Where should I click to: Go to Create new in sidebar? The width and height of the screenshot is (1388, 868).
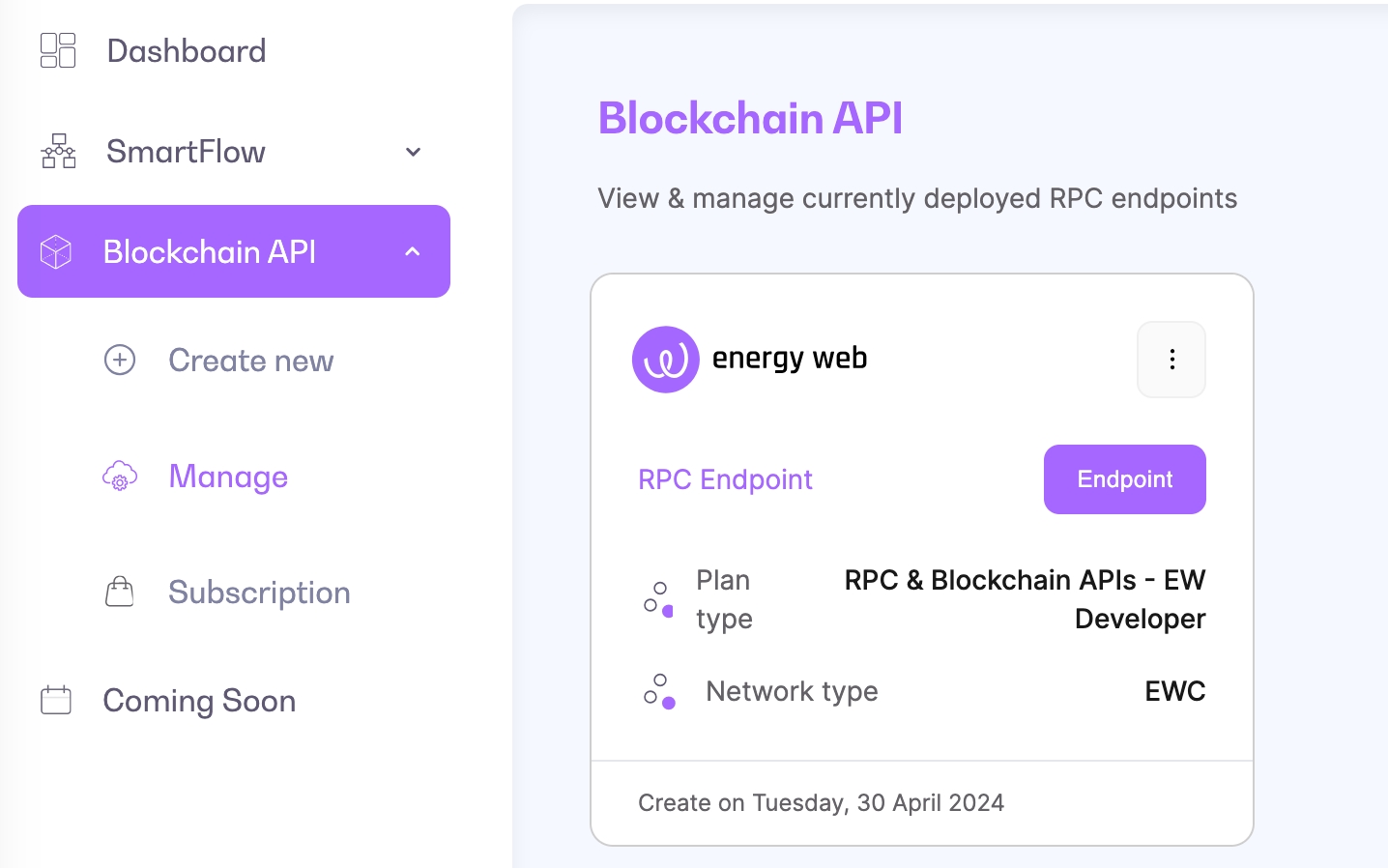(251, 361)
